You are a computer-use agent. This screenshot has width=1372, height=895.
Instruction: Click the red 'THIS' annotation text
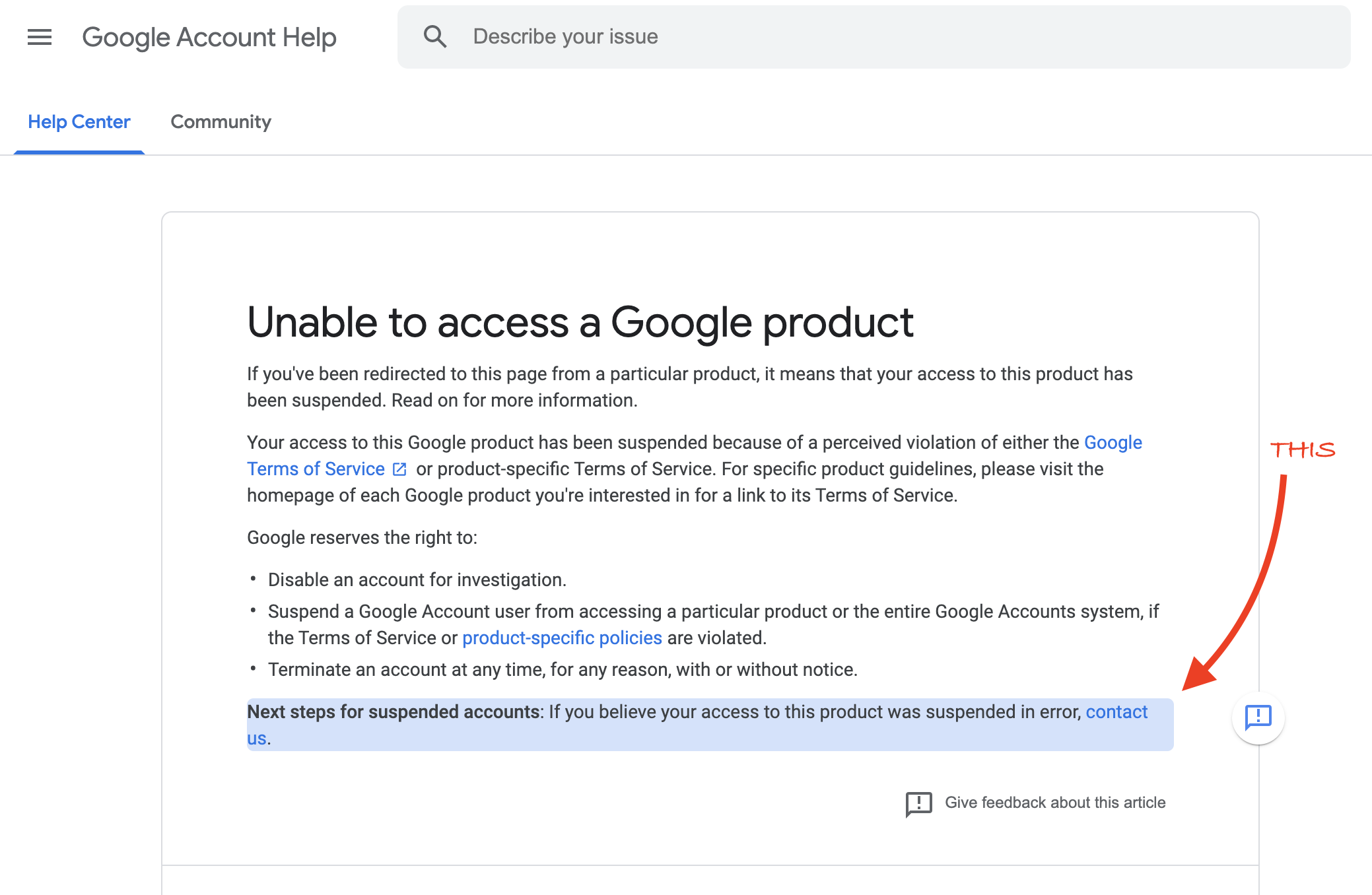1303,450
